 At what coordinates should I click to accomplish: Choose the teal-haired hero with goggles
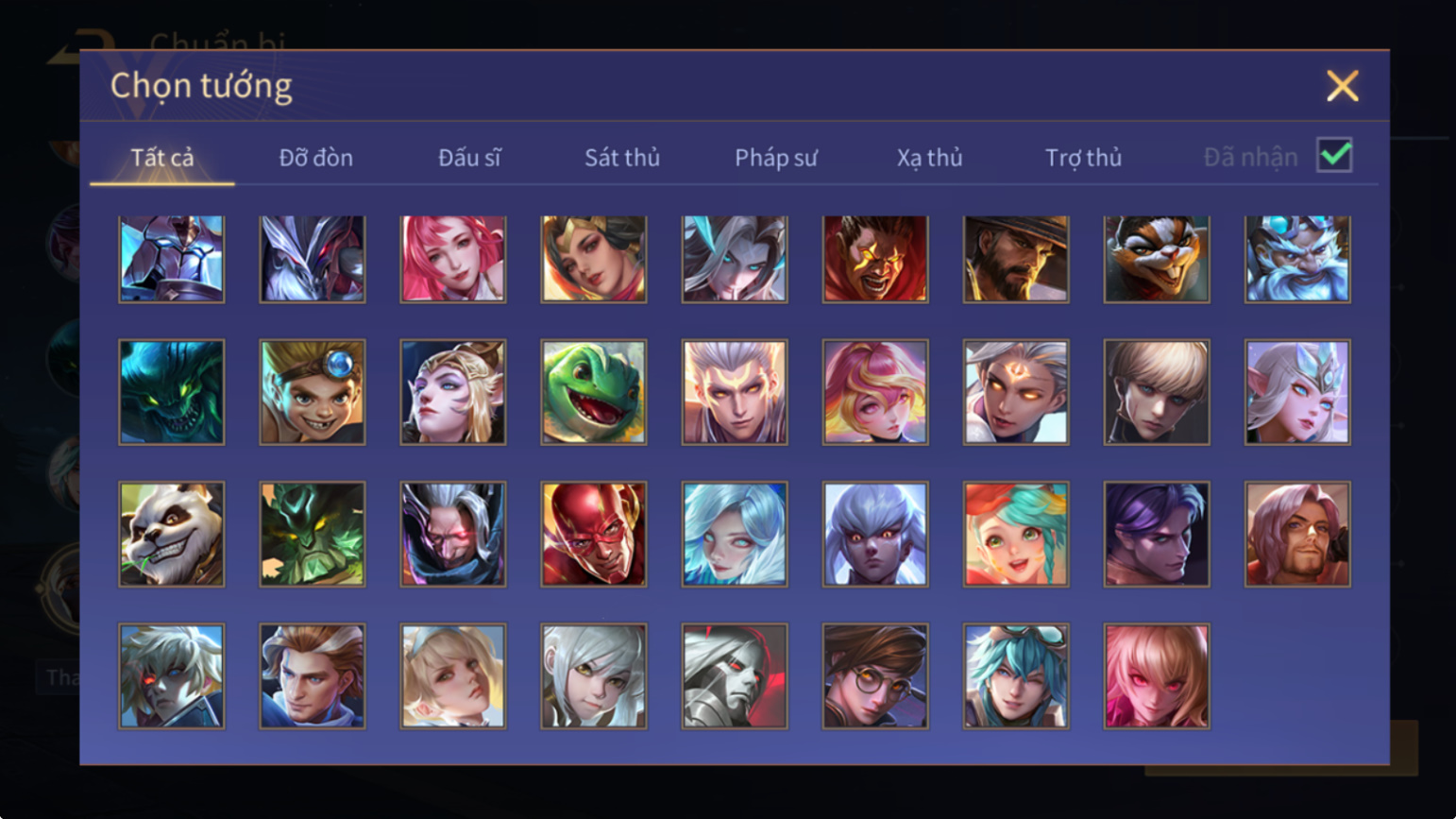pyautogui.click(x=1016, y=676)
